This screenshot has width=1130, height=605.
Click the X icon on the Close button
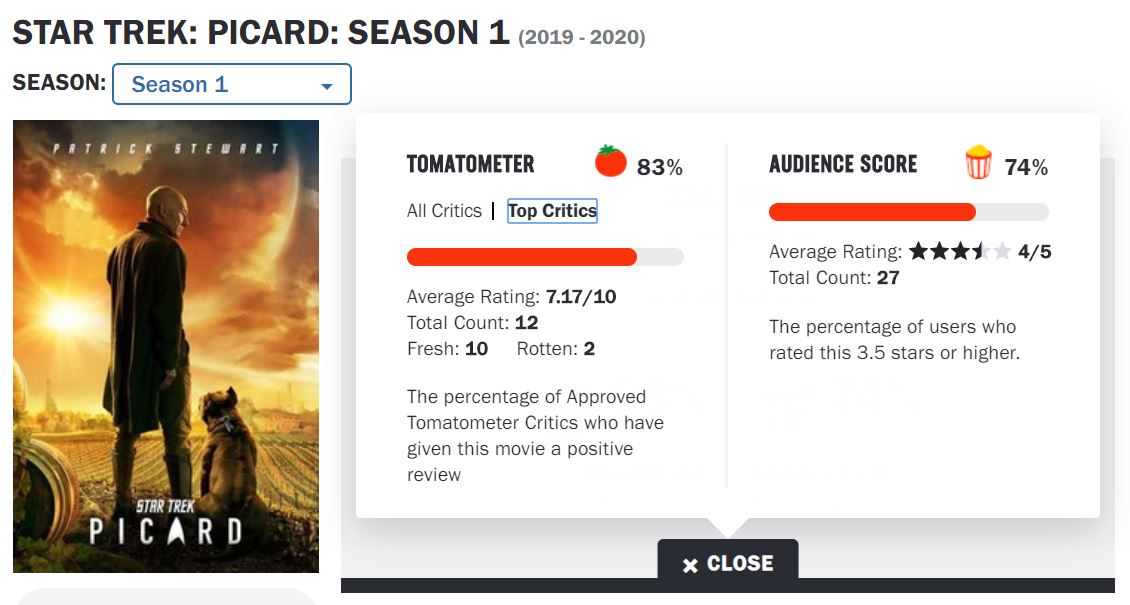coord(689,565)
